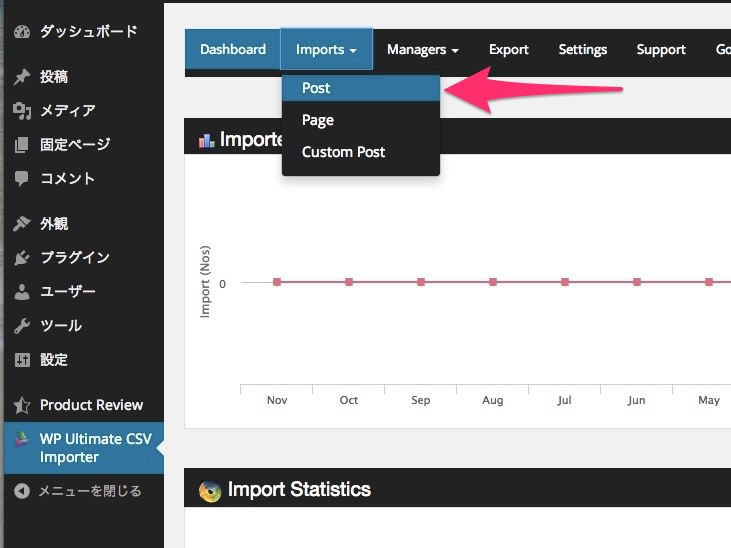731x548 pixels.
Task: Open the Settings tab
Action: [x=583, y=49]
